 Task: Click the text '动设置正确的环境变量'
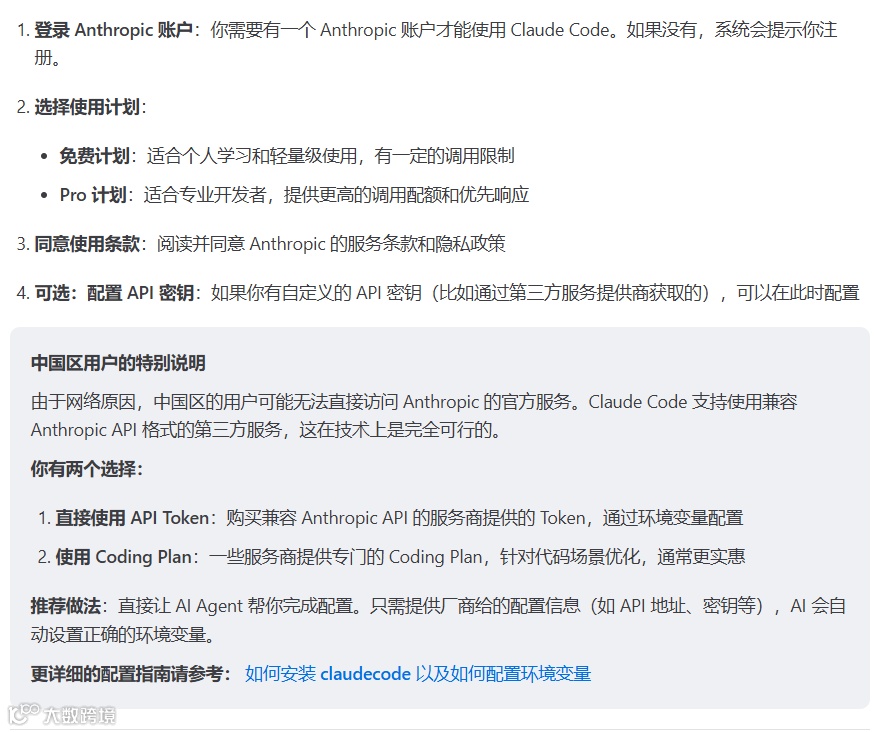point(118,635)
